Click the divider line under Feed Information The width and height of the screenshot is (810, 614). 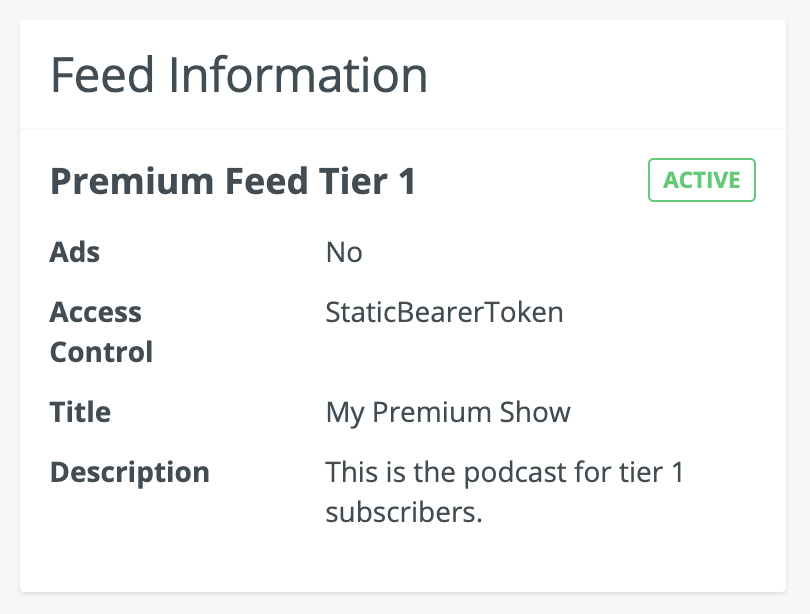(x=402, y=129)
